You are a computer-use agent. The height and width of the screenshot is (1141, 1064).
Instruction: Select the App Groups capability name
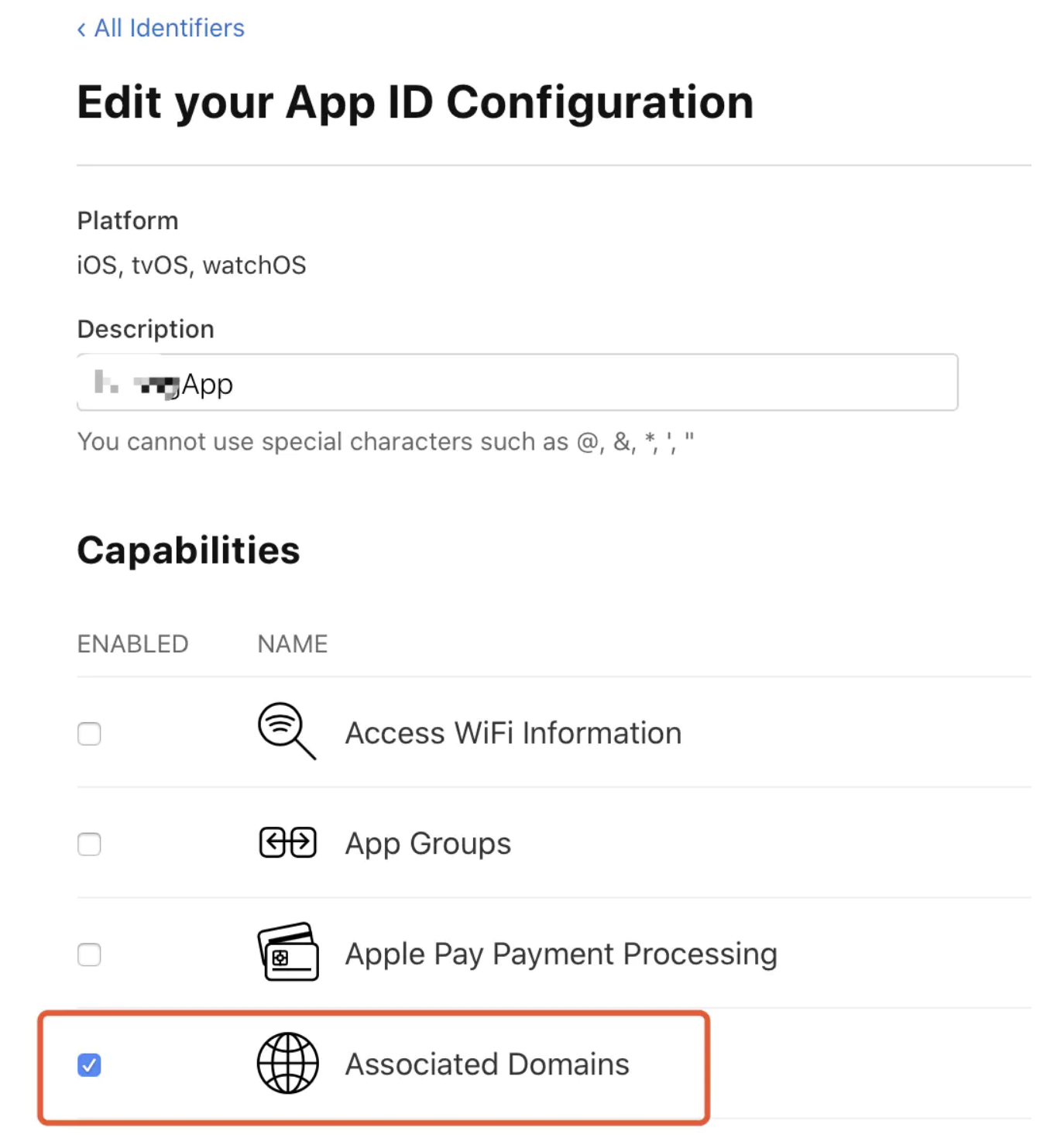[x=427, y=843]
